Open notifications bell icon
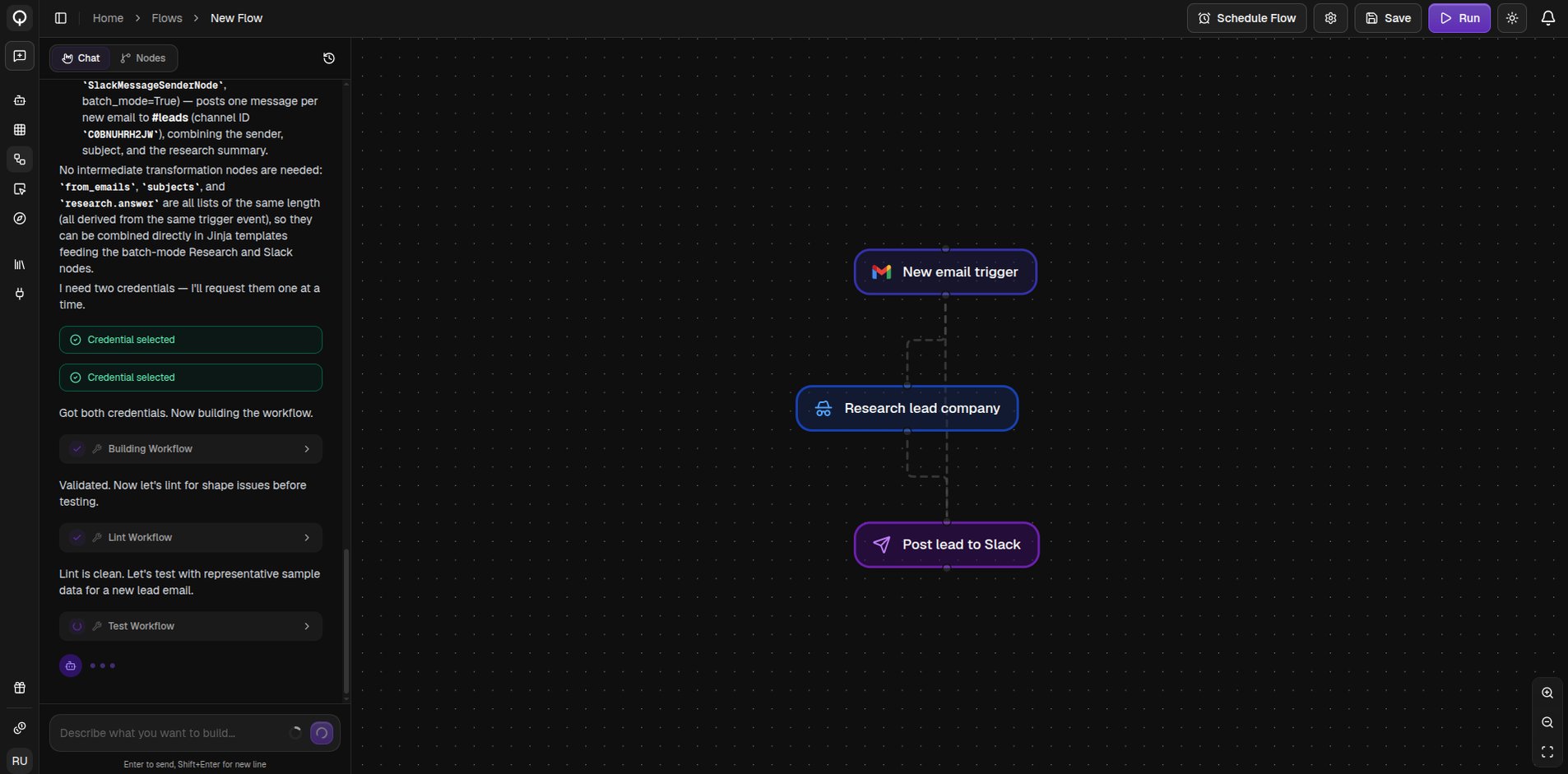This screenshot has width=1568, height=774. [1547, 18]
